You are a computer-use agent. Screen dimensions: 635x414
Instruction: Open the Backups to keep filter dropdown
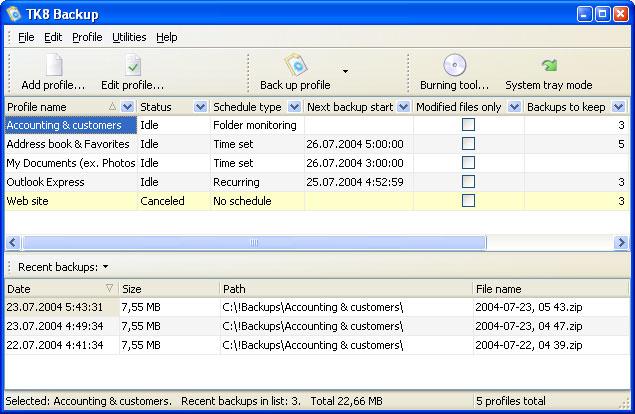pos(618,107)
